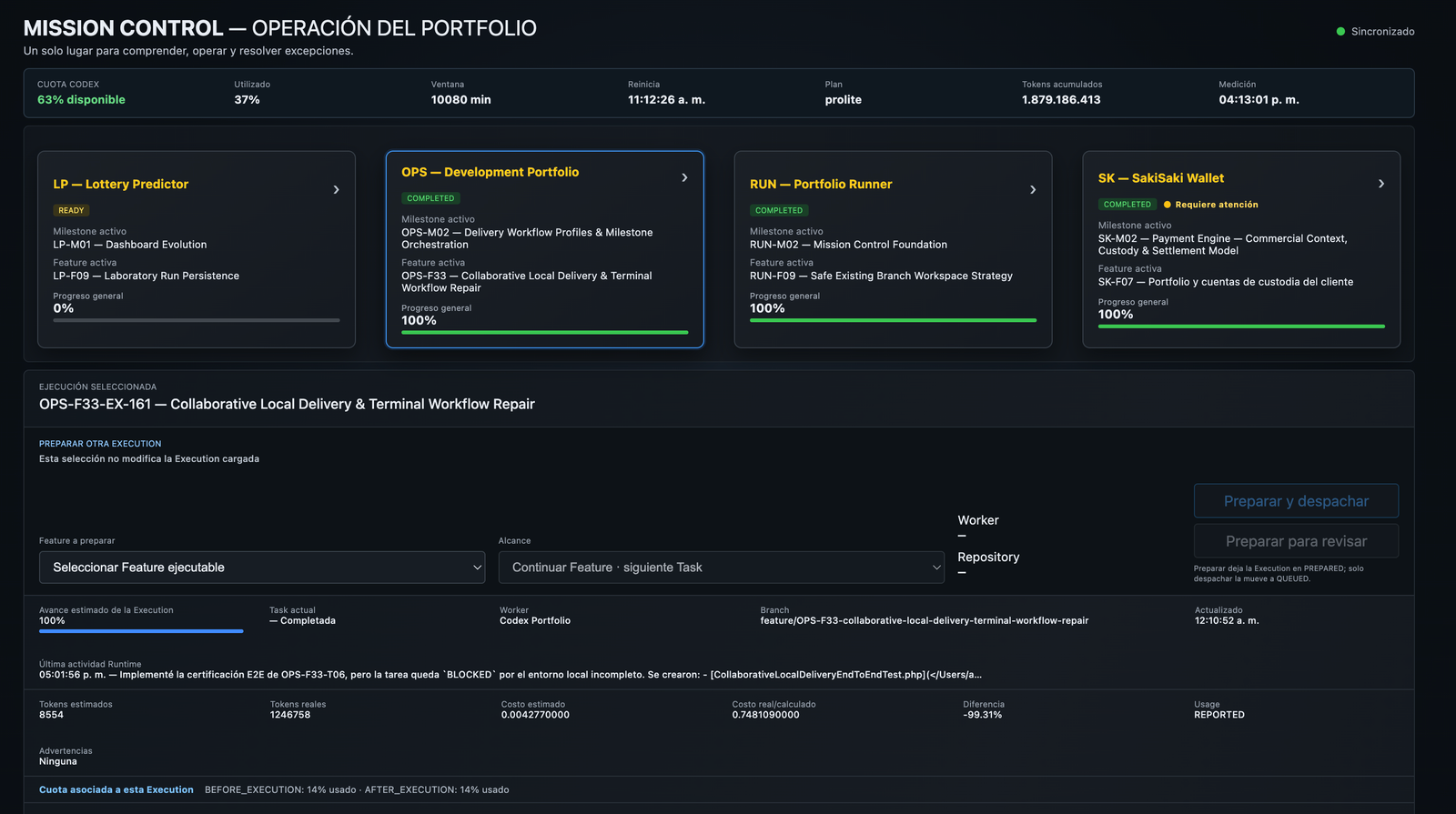Open the Continuar Feature · siguiente Task dropdown

pos(722,568)
